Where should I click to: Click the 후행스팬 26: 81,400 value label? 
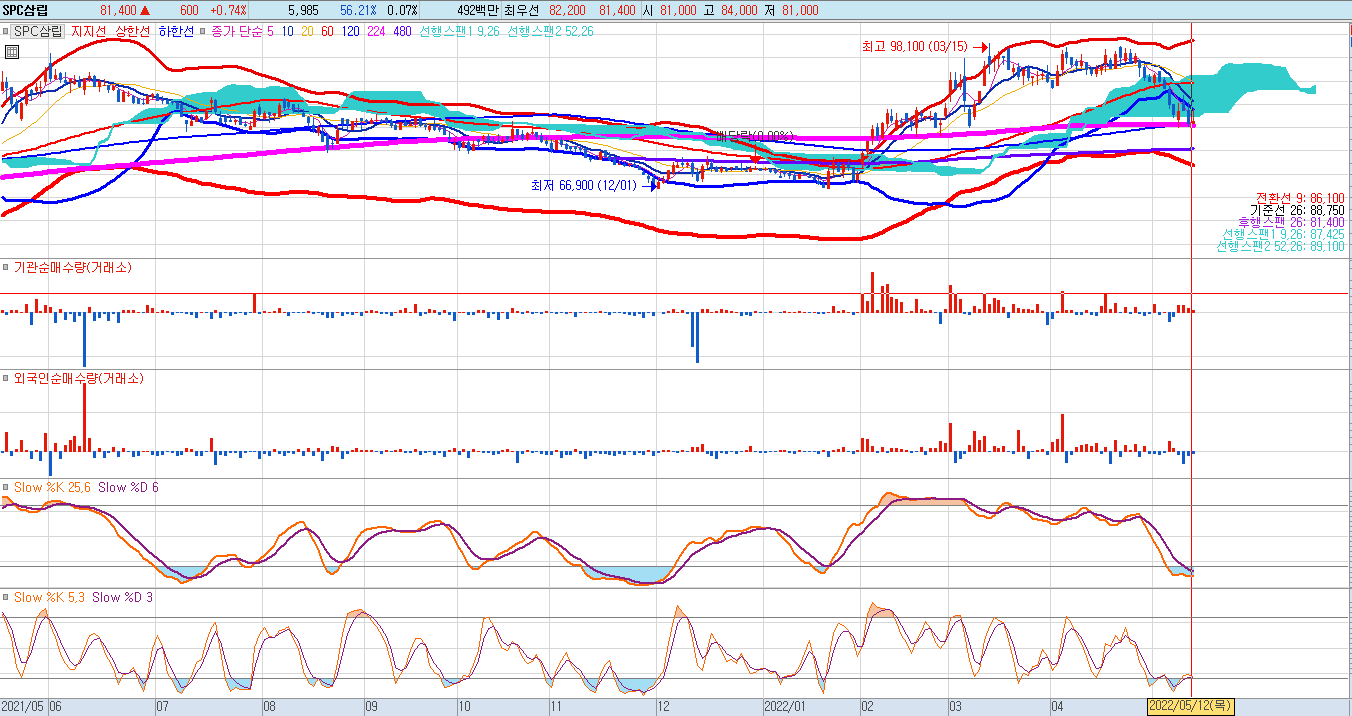pos(1292,221)
